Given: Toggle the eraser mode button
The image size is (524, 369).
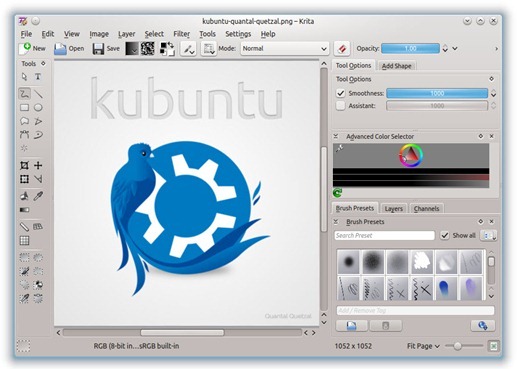Looking at the screenshot, I should [x=342, y=49].
